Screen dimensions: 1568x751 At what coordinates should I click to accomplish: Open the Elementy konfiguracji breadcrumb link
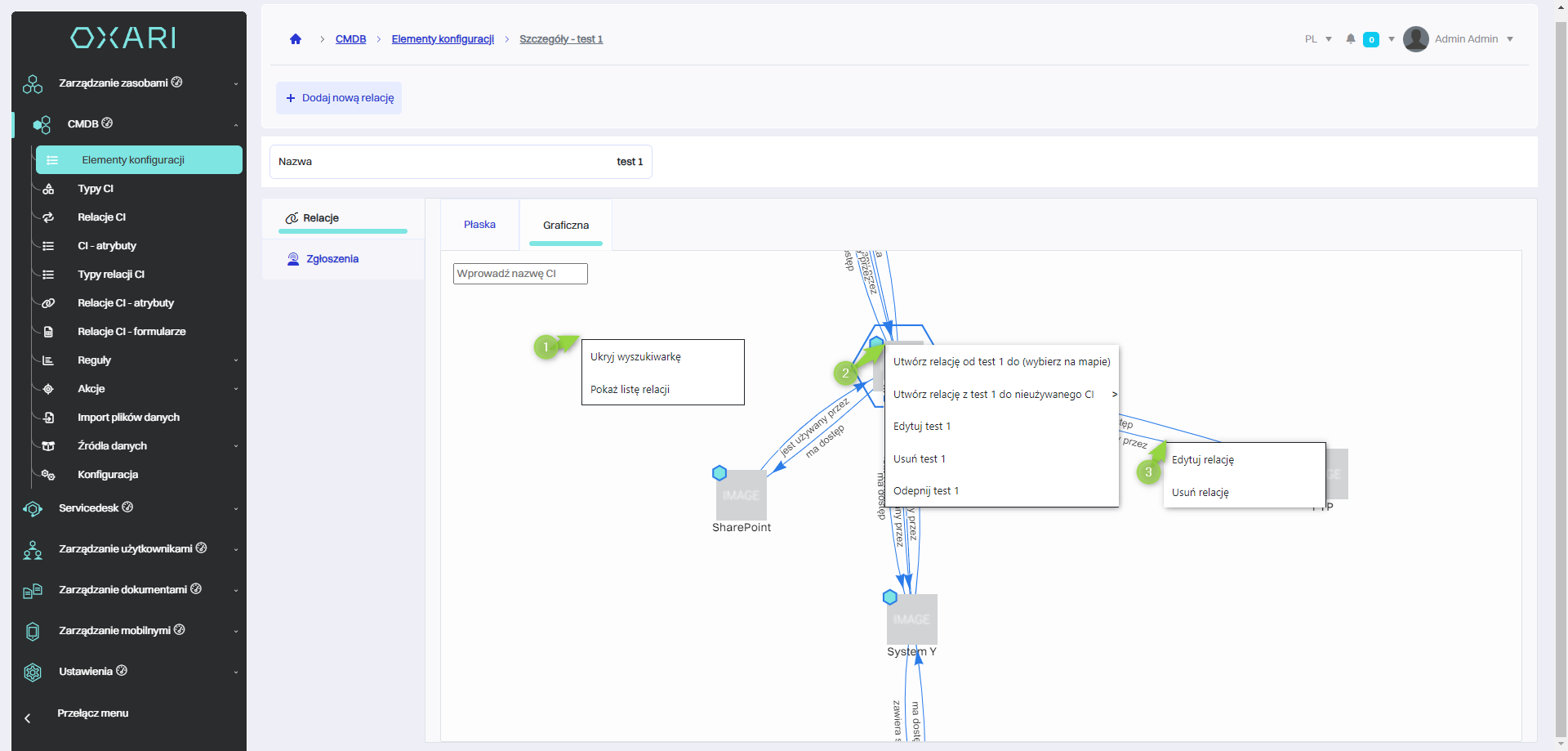(x=443, y=39)
